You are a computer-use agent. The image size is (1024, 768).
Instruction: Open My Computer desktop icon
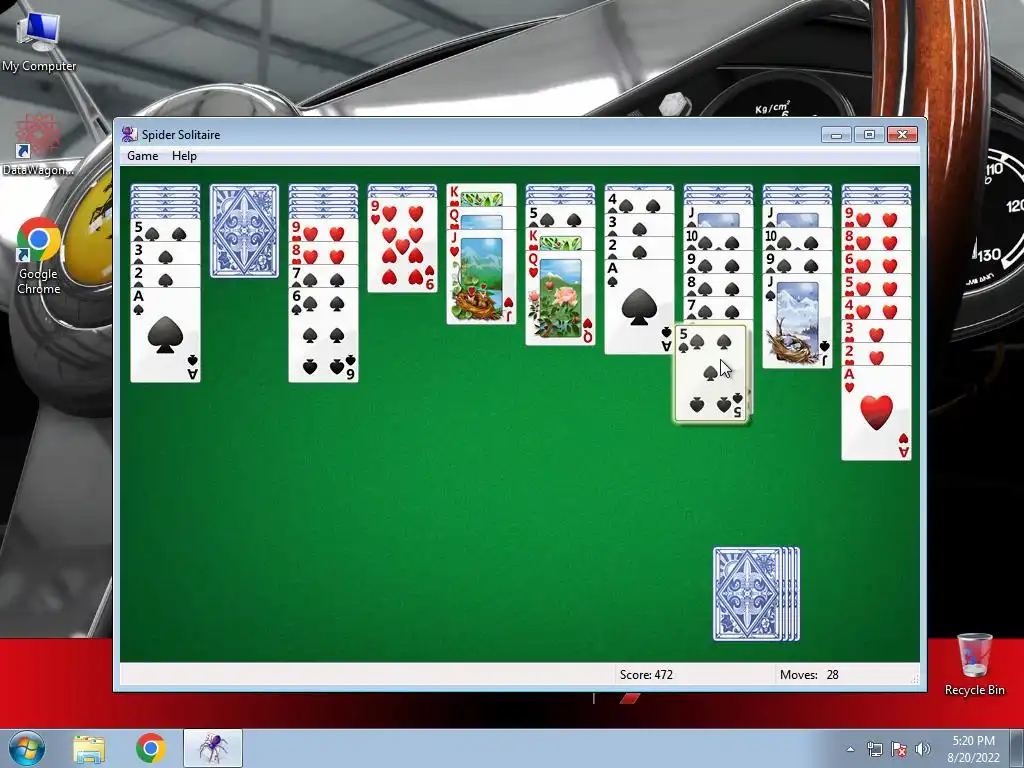click(39, 42)
